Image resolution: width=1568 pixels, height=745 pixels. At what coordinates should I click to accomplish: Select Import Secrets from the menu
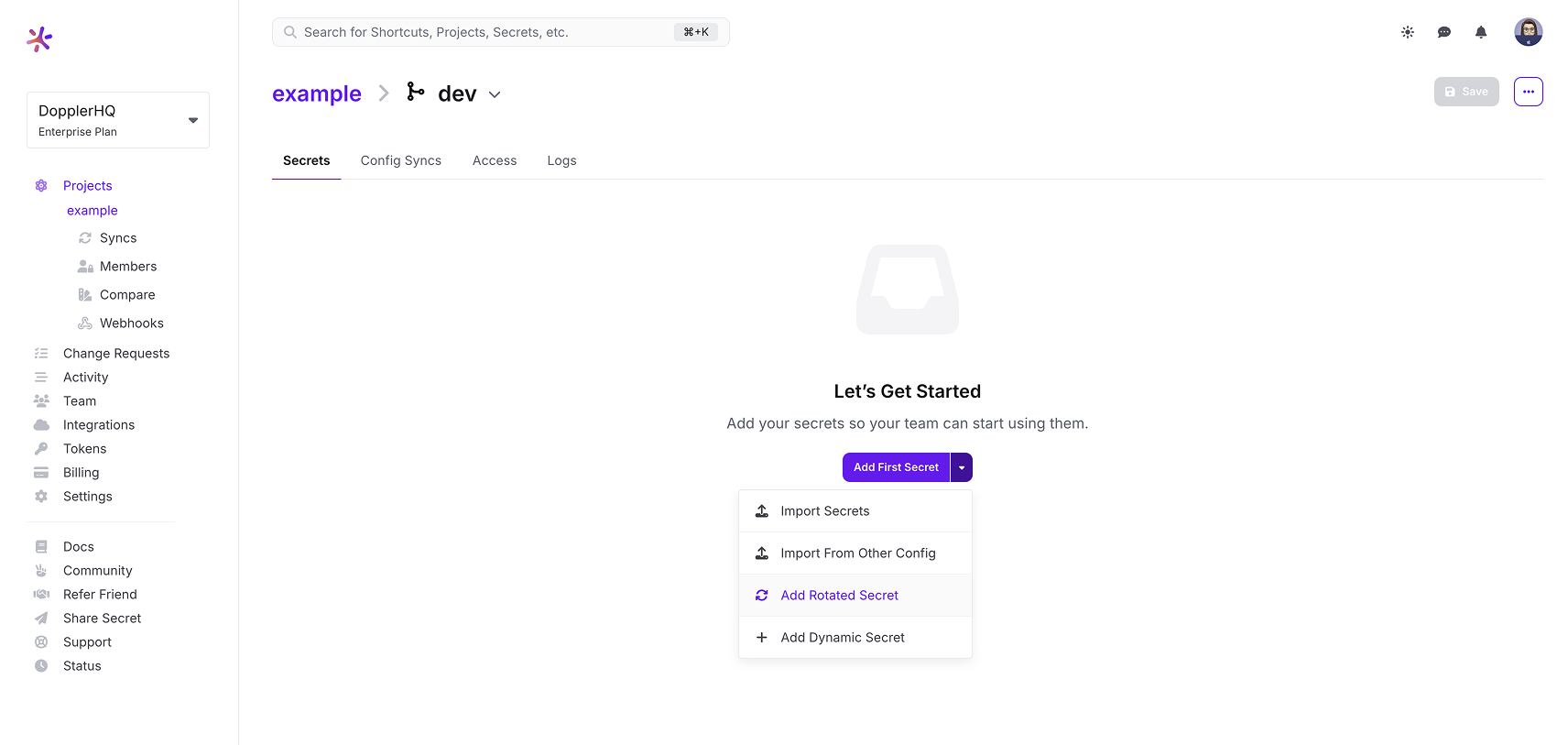point(855,511)
